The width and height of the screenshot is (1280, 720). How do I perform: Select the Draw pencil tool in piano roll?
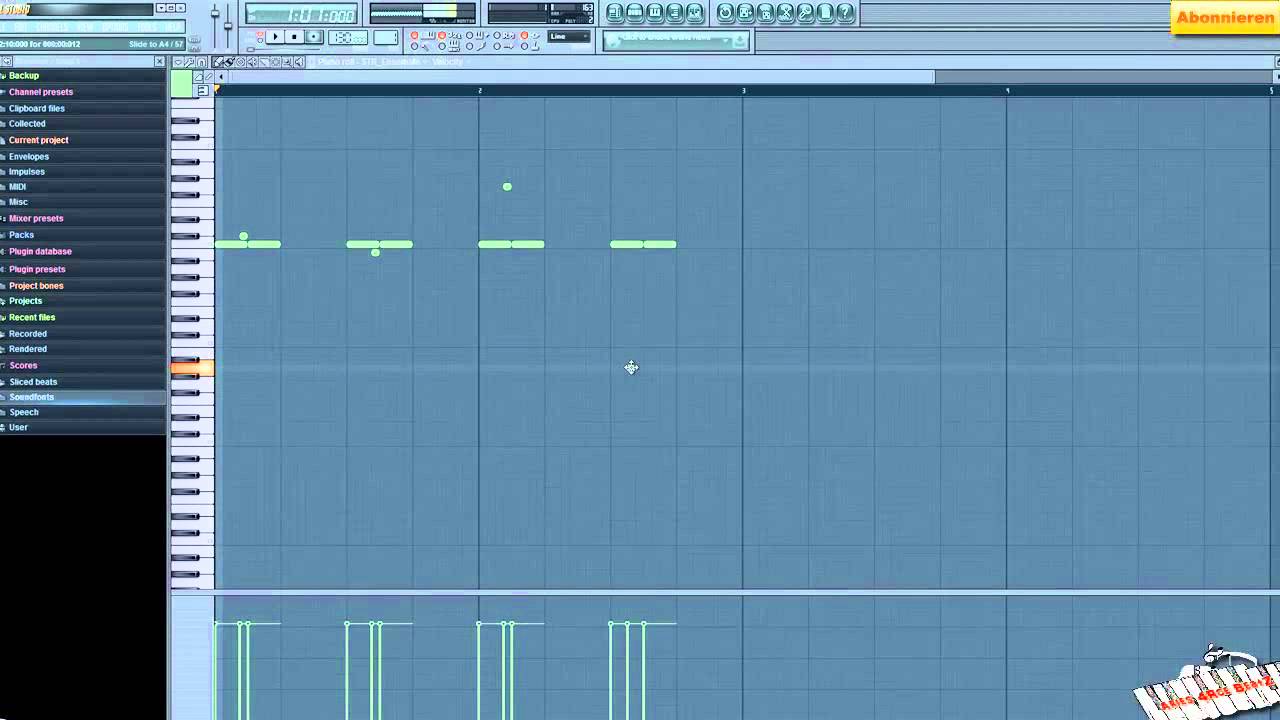click(x=217, y=62)
